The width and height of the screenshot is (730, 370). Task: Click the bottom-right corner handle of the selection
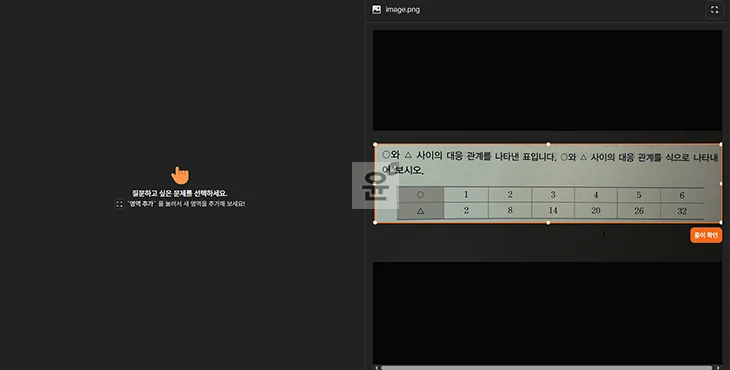tap(721, 222)
